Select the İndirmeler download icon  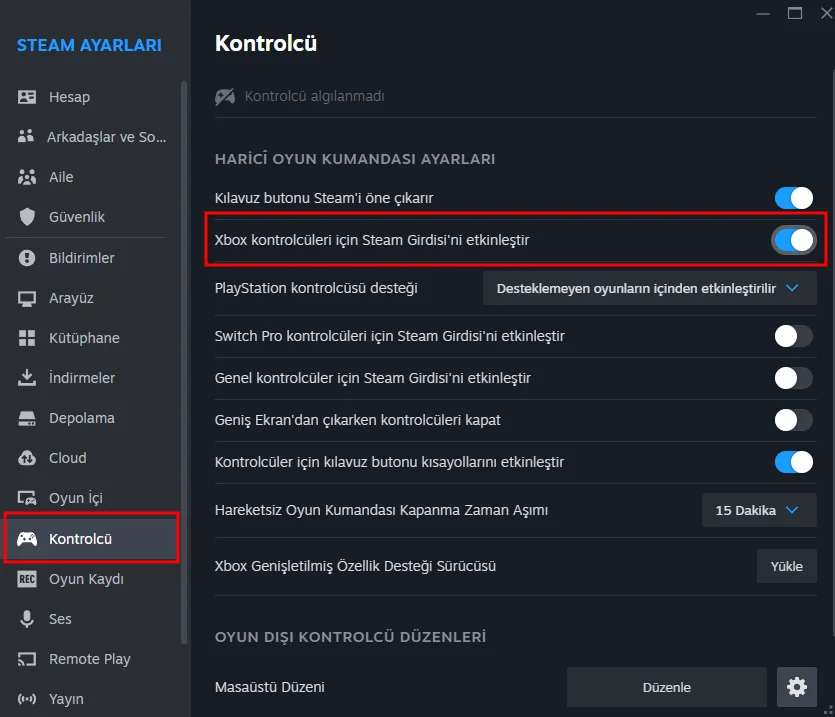coord(27,378)
